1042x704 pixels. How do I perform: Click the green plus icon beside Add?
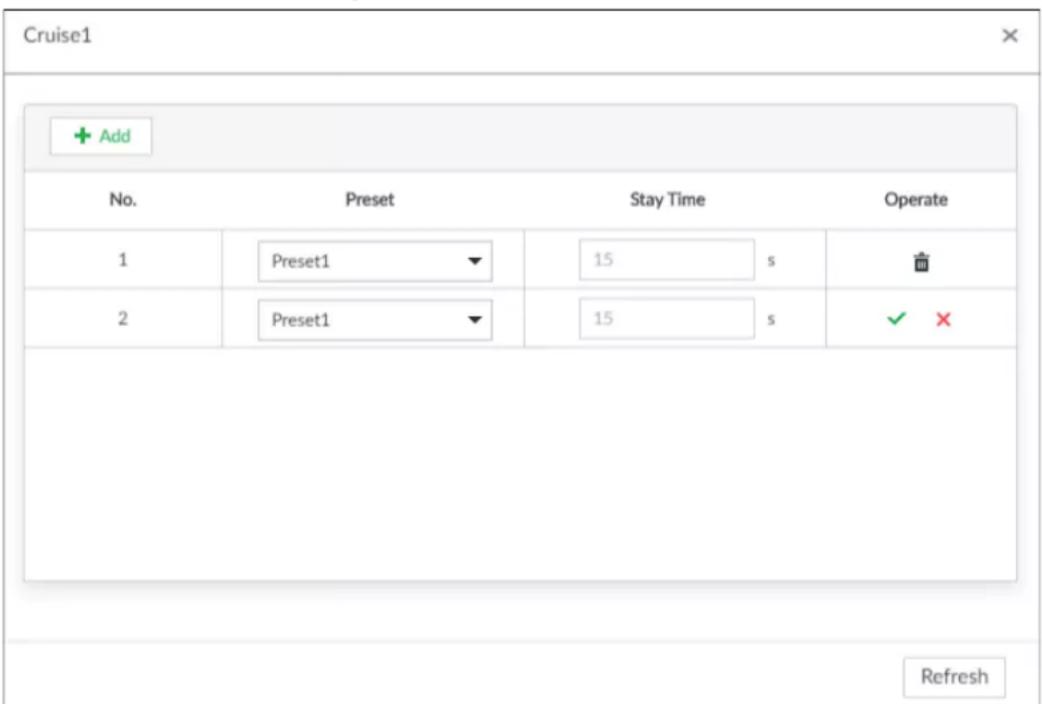(82, 136)
